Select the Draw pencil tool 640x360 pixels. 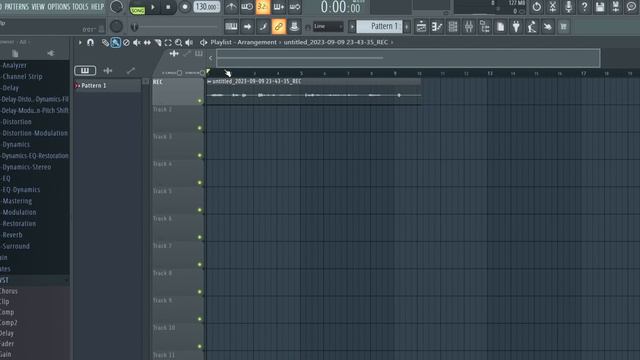pyautogui.click(x=105, y=42)
